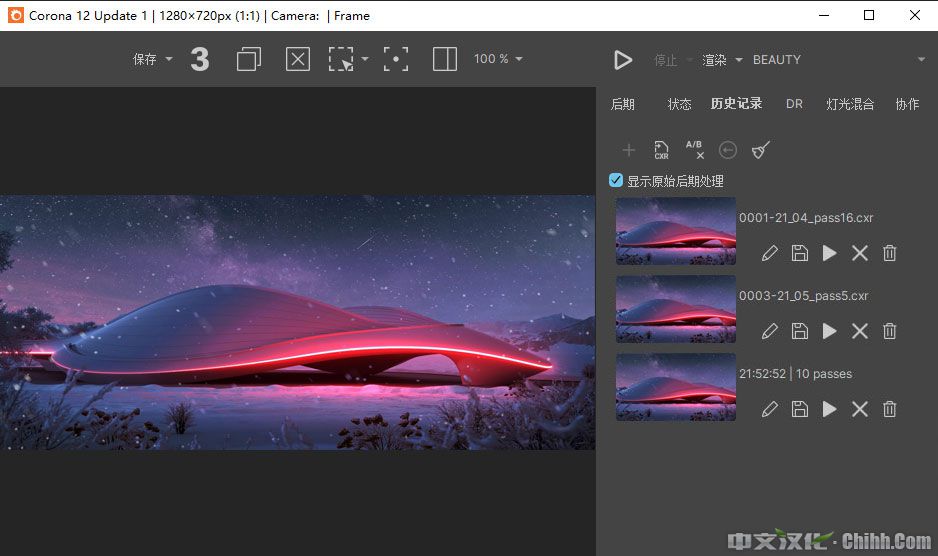Switch to the 灯光混合 tab
This screenshot has height=556, width=938.
tap(850, 104)
